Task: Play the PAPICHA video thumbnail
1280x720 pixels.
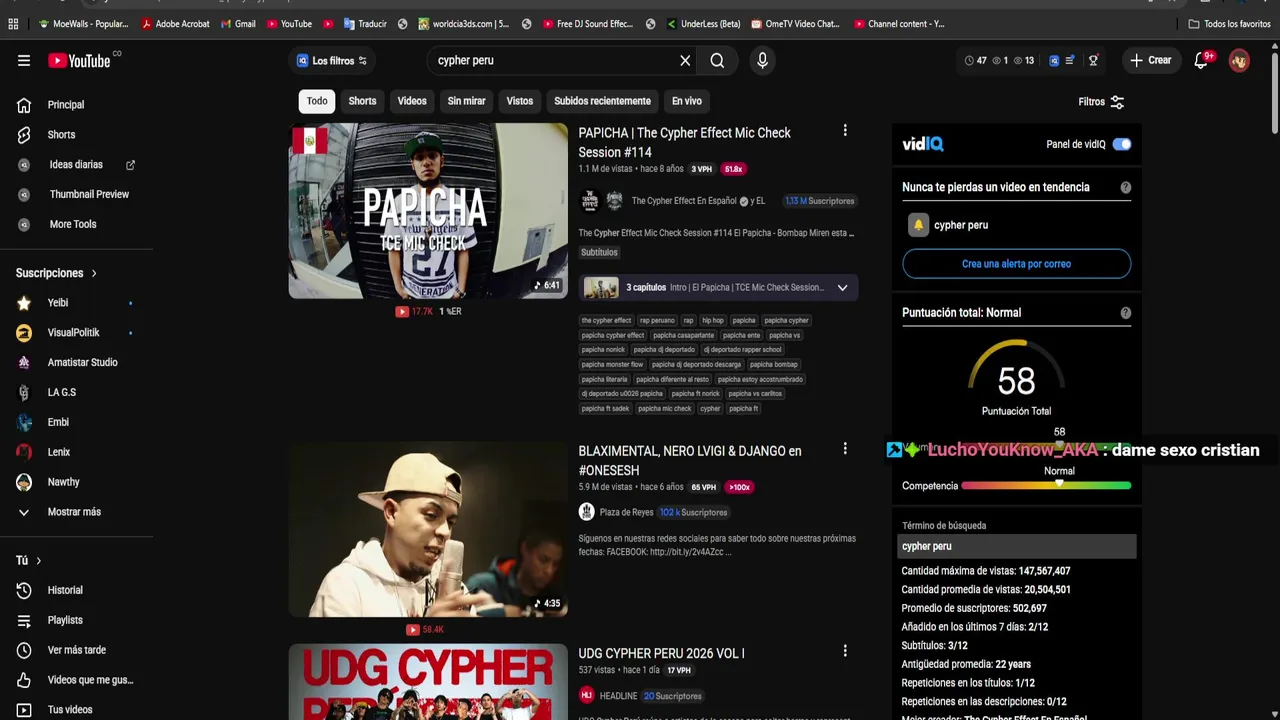Action: (x=428, y=211)
